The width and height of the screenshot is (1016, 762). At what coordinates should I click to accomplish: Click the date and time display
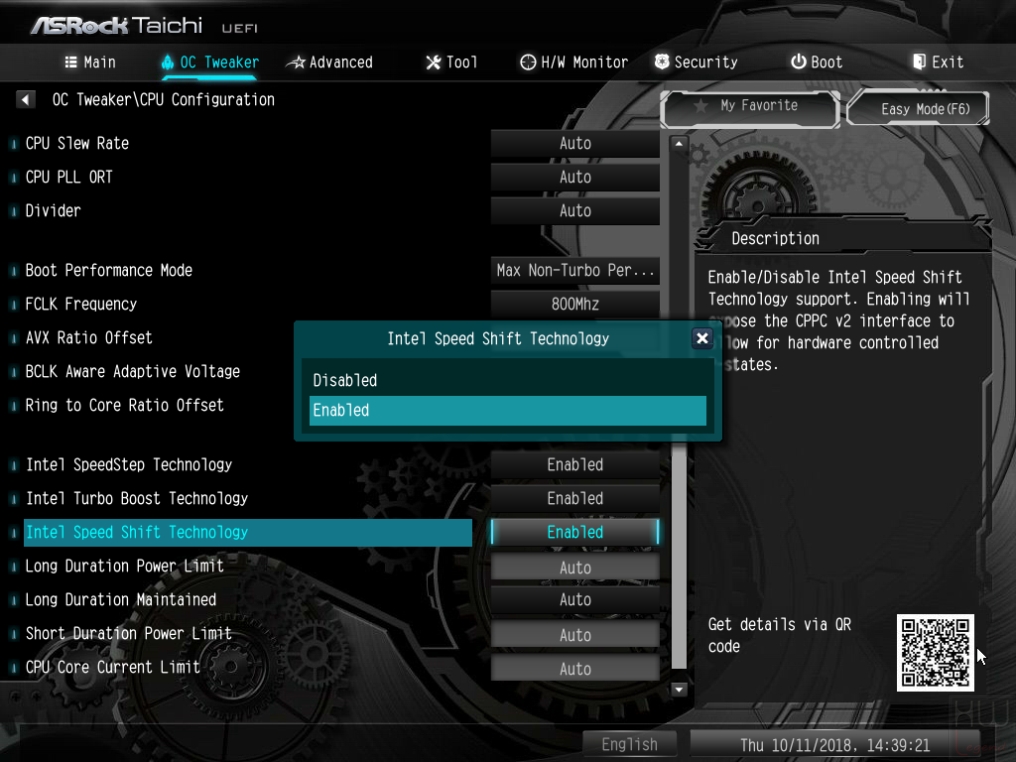tap(835, 745)
